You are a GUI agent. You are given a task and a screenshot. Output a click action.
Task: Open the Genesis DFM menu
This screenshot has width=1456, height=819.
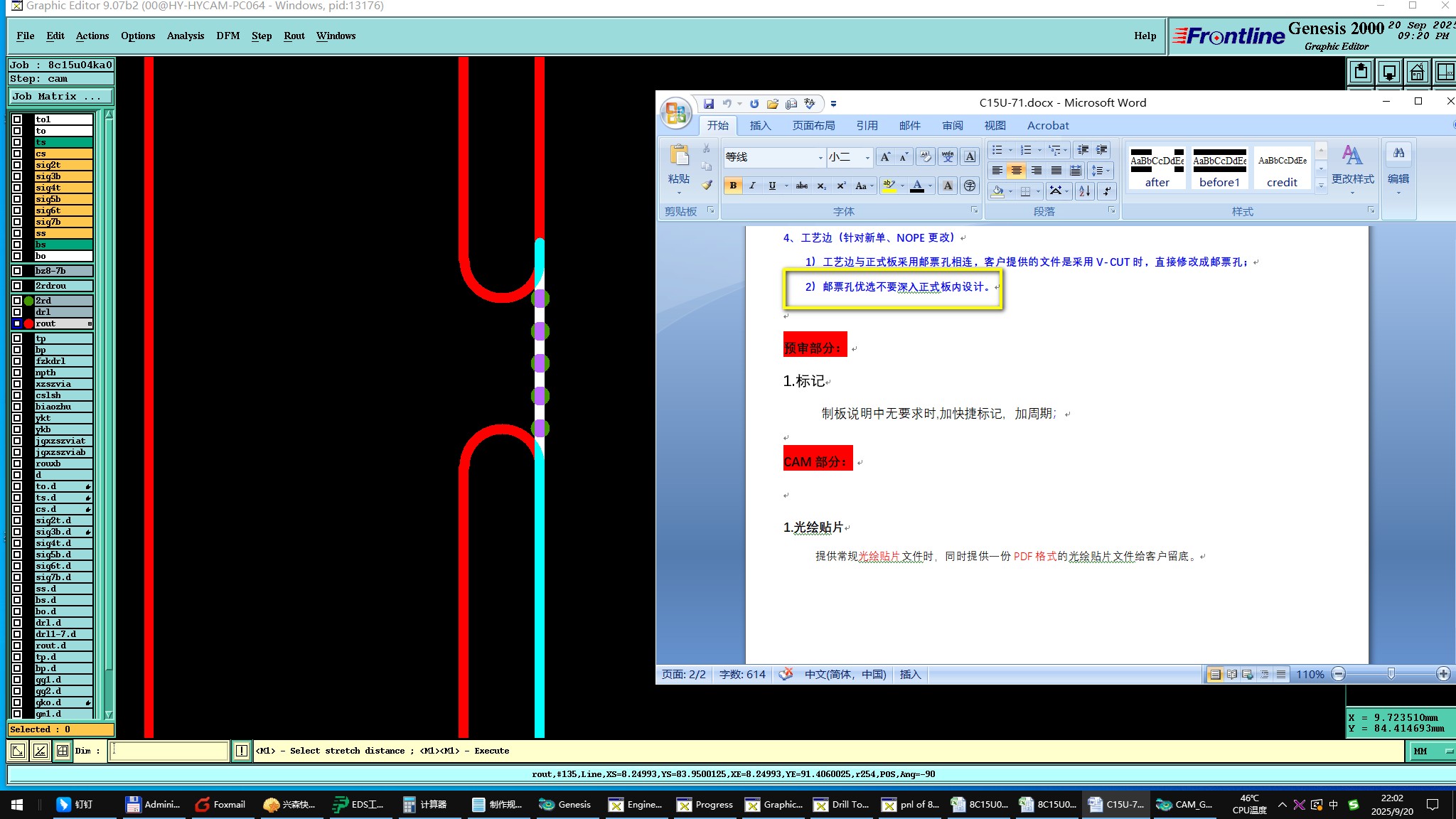click(x=227, y=36)
